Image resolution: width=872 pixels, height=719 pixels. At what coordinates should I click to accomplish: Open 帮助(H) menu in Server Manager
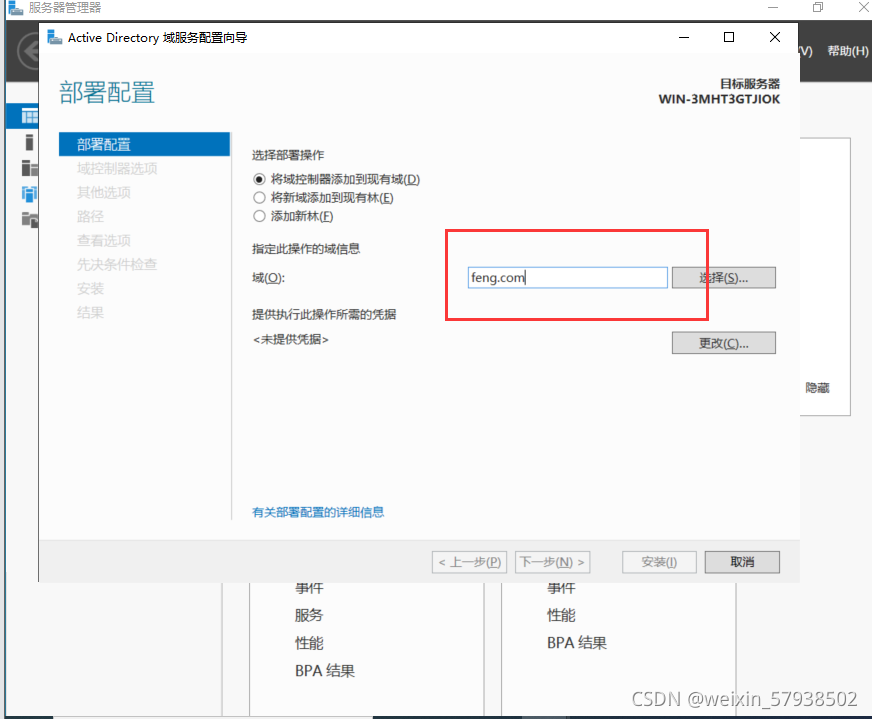(848, 51)
